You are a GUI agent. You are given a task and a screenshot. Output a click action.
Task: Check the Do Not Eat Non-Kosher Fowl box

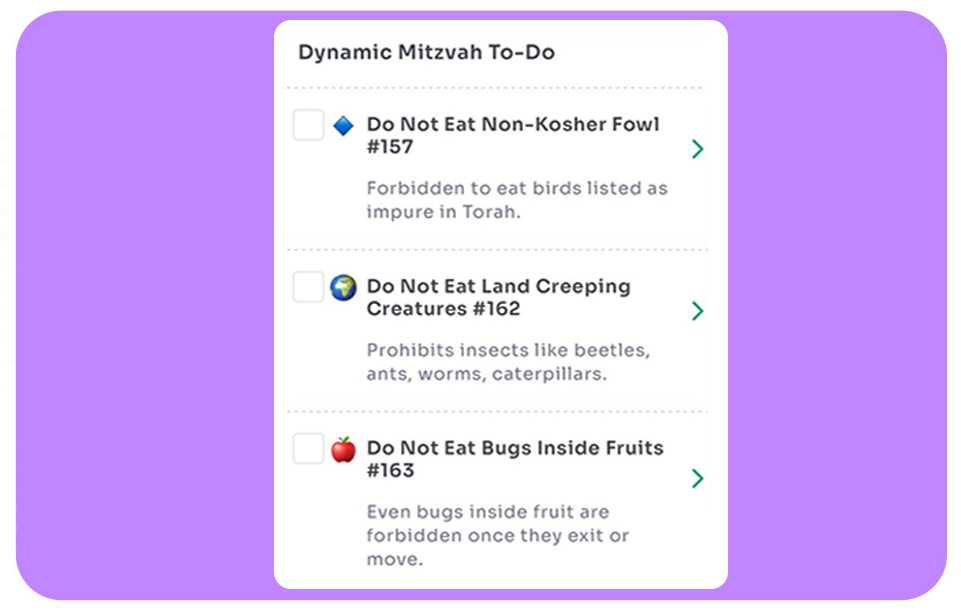coord(308,126)
